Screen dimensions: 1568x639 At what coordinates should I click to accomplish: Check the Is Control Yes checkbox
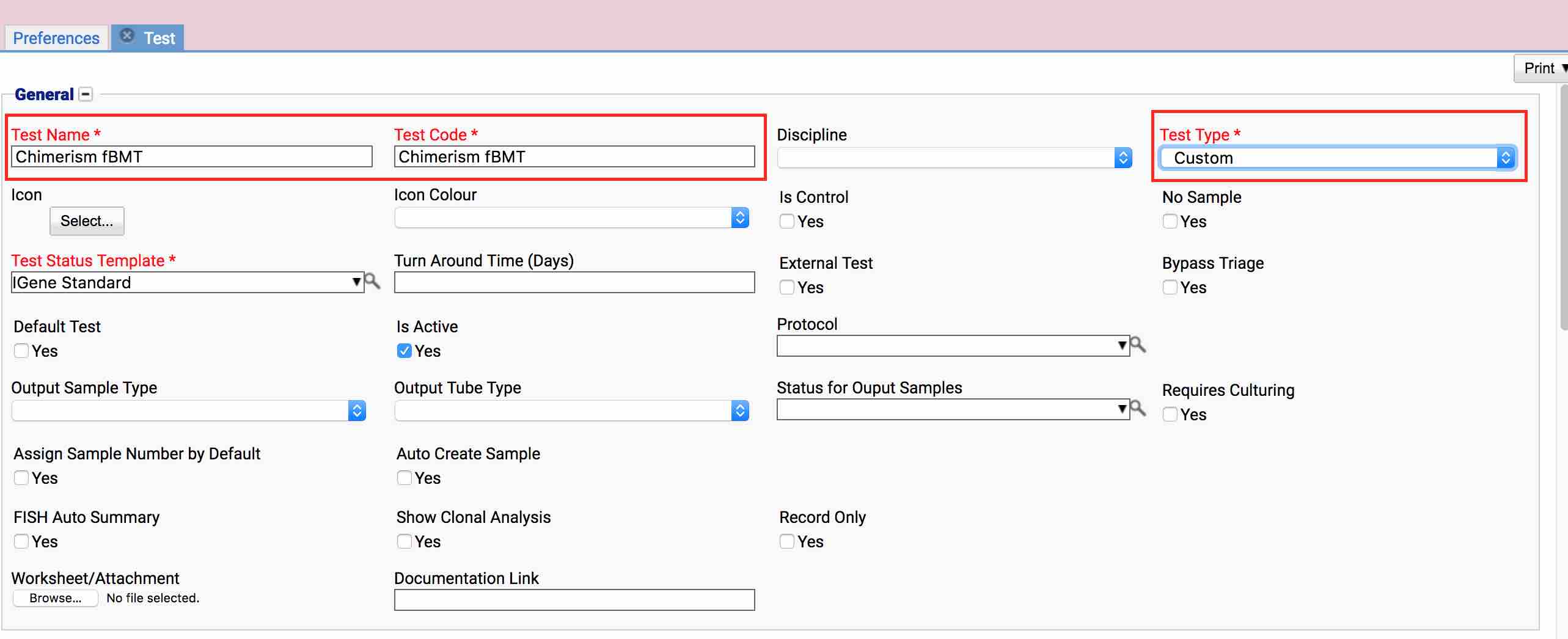[787, 221]
